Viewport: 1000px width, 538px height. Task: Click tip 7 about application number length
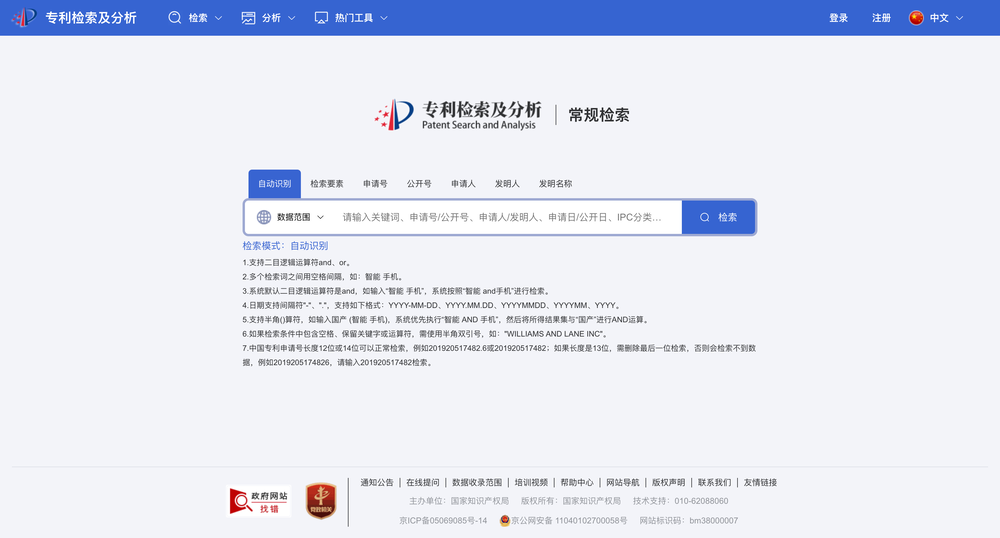[499, 355]
